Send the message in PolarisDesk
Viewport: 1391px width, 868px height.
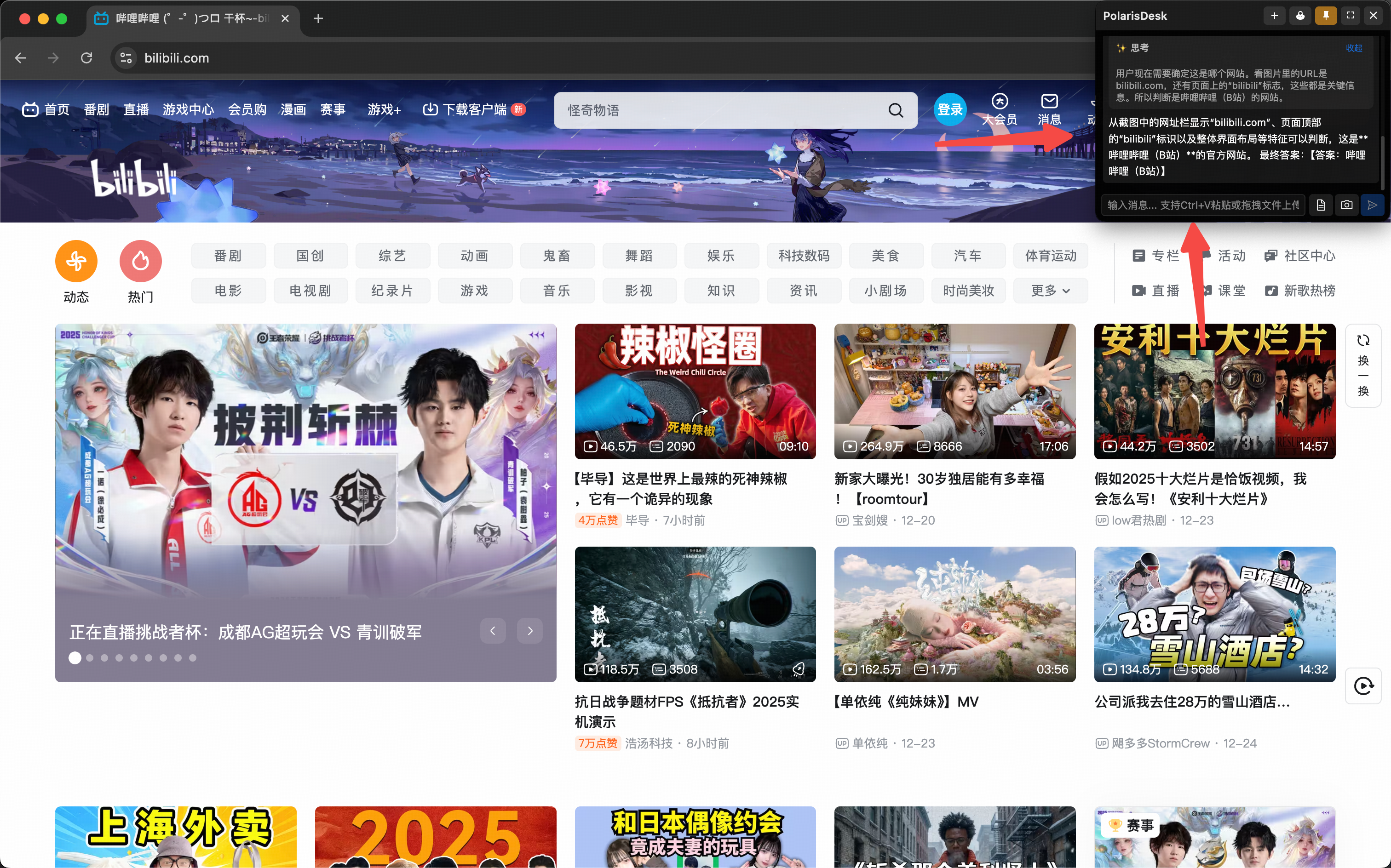[1373, 205]
